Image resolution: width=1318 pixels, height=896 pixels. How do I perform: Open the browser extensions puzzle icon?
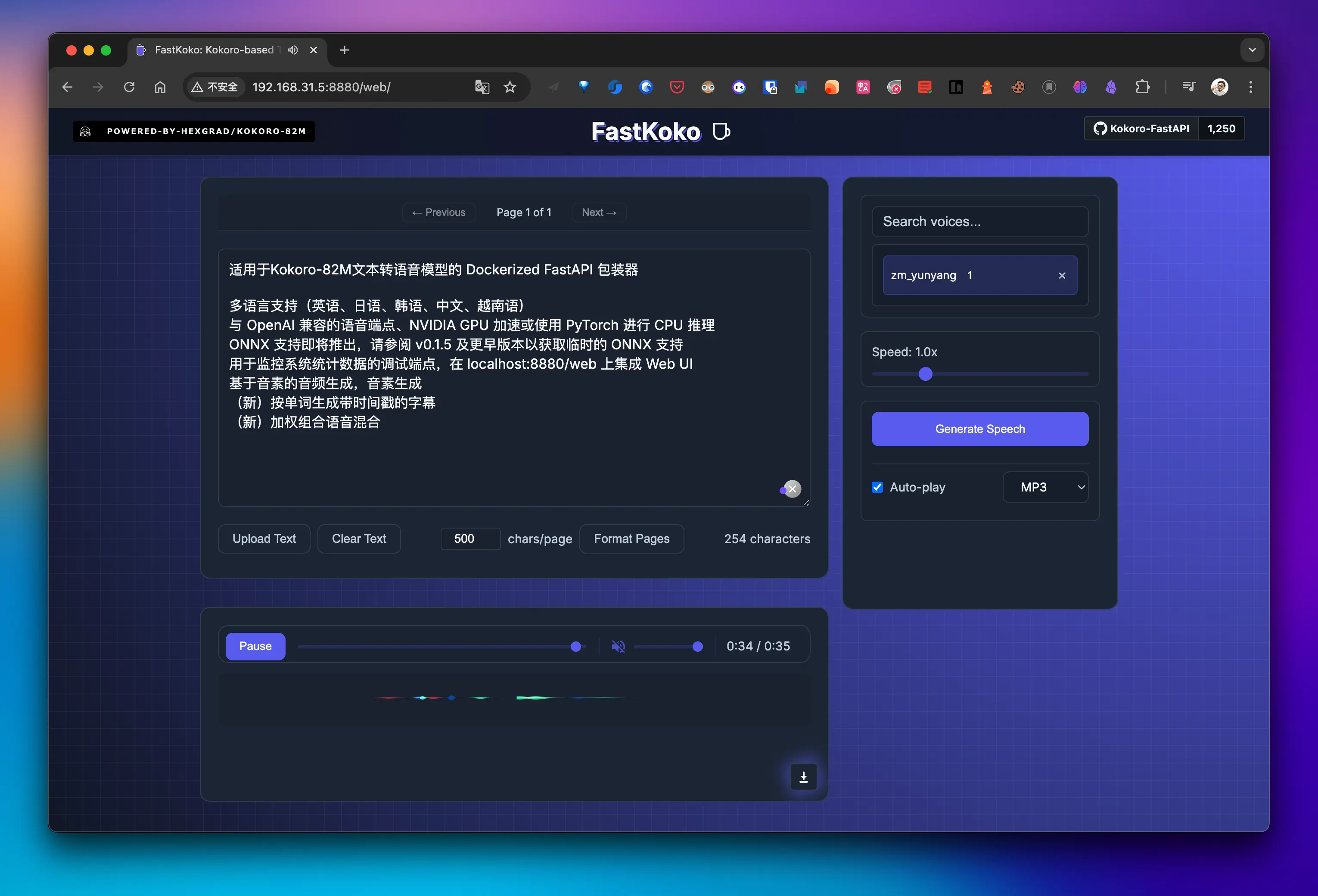(x=1143, y=87)
